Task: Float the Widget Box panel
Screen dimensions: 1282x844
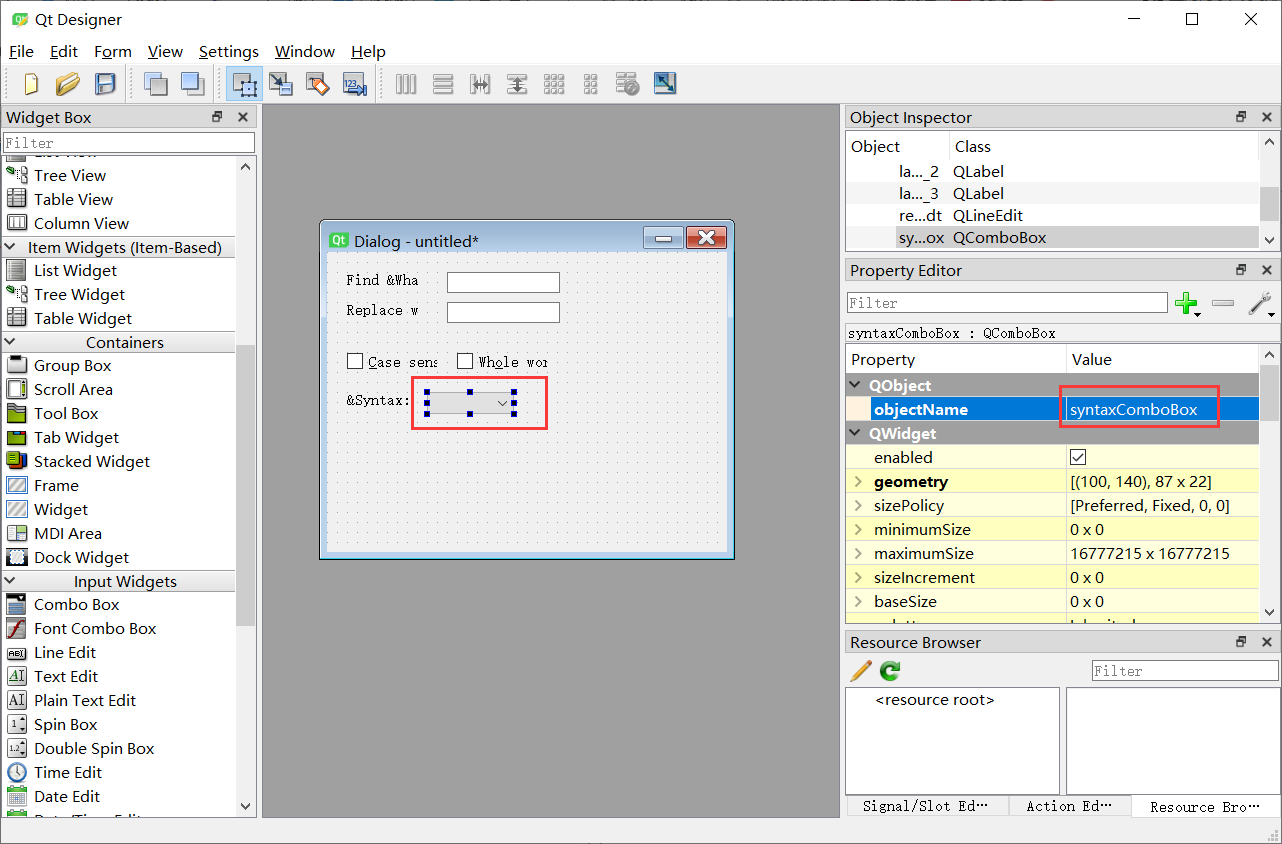Action: pos(217,117)
